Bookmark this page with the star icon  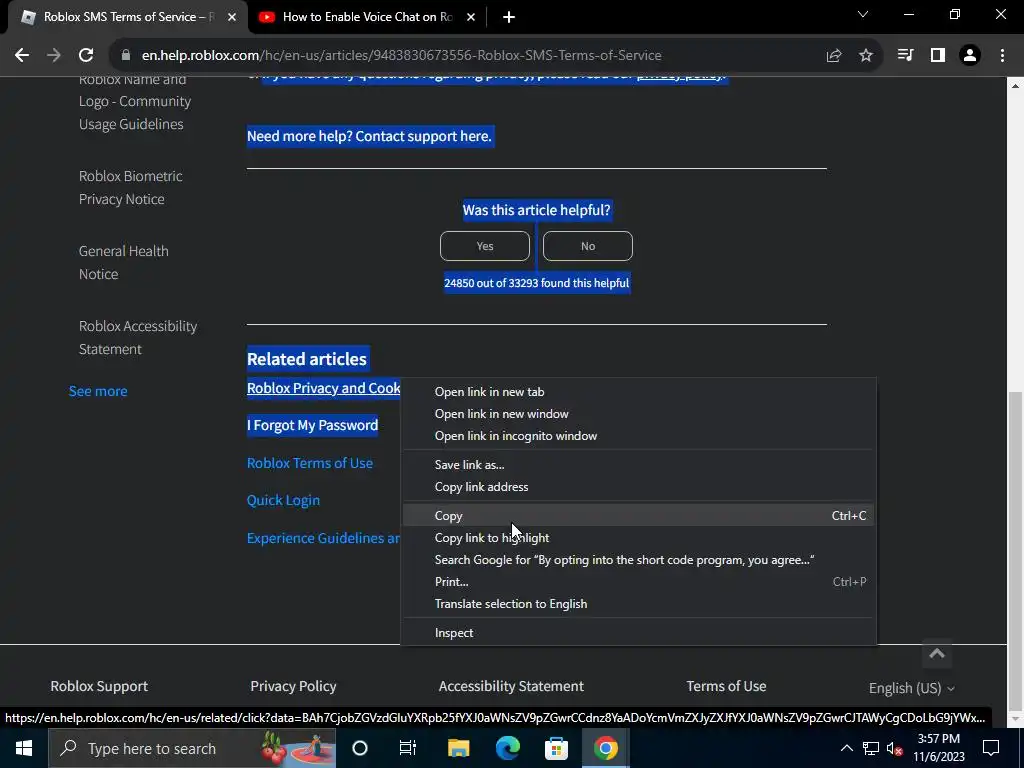coord(866,56)
